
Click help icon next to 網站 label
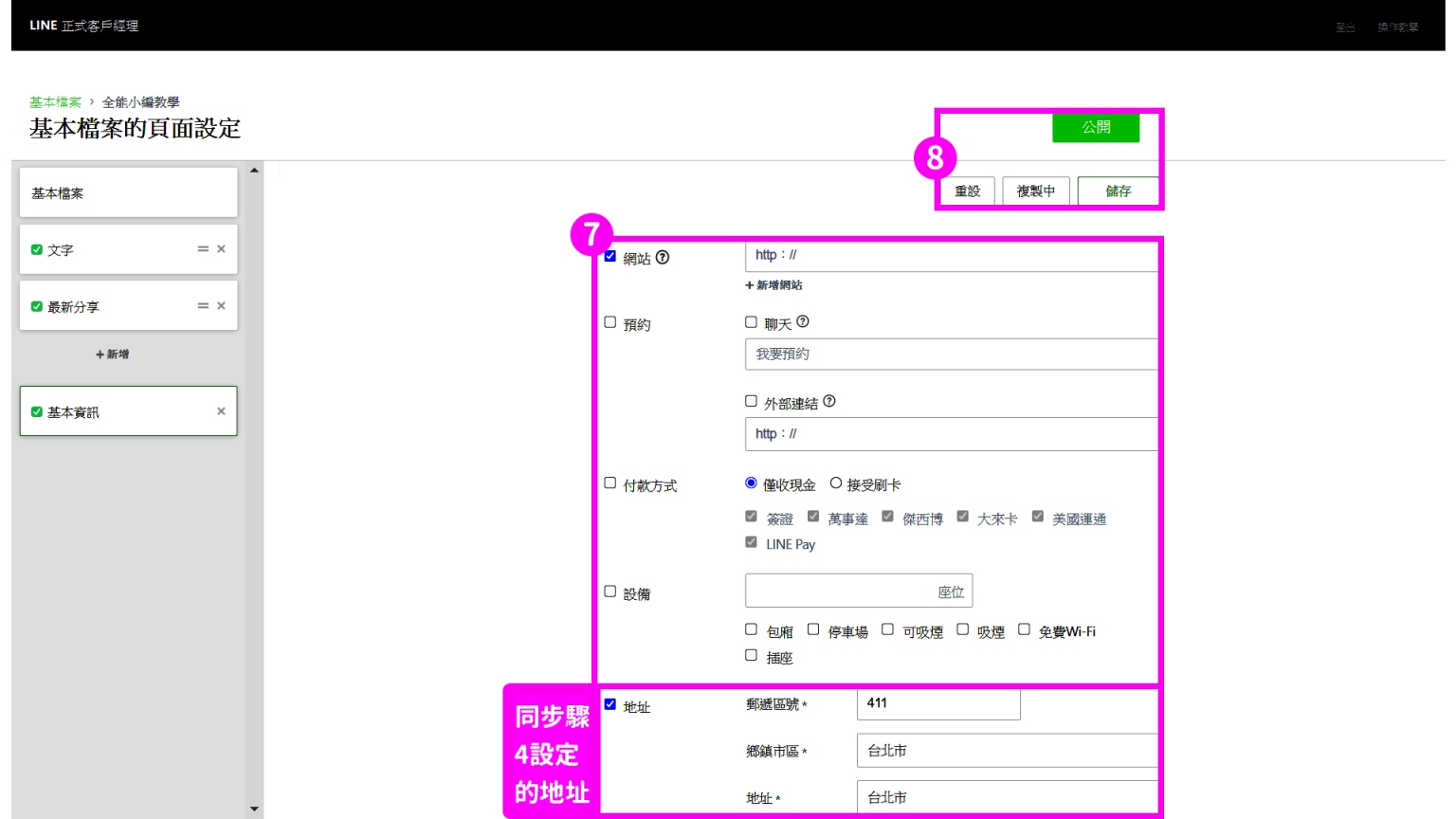pyautogui.click(x=663, y=257)
